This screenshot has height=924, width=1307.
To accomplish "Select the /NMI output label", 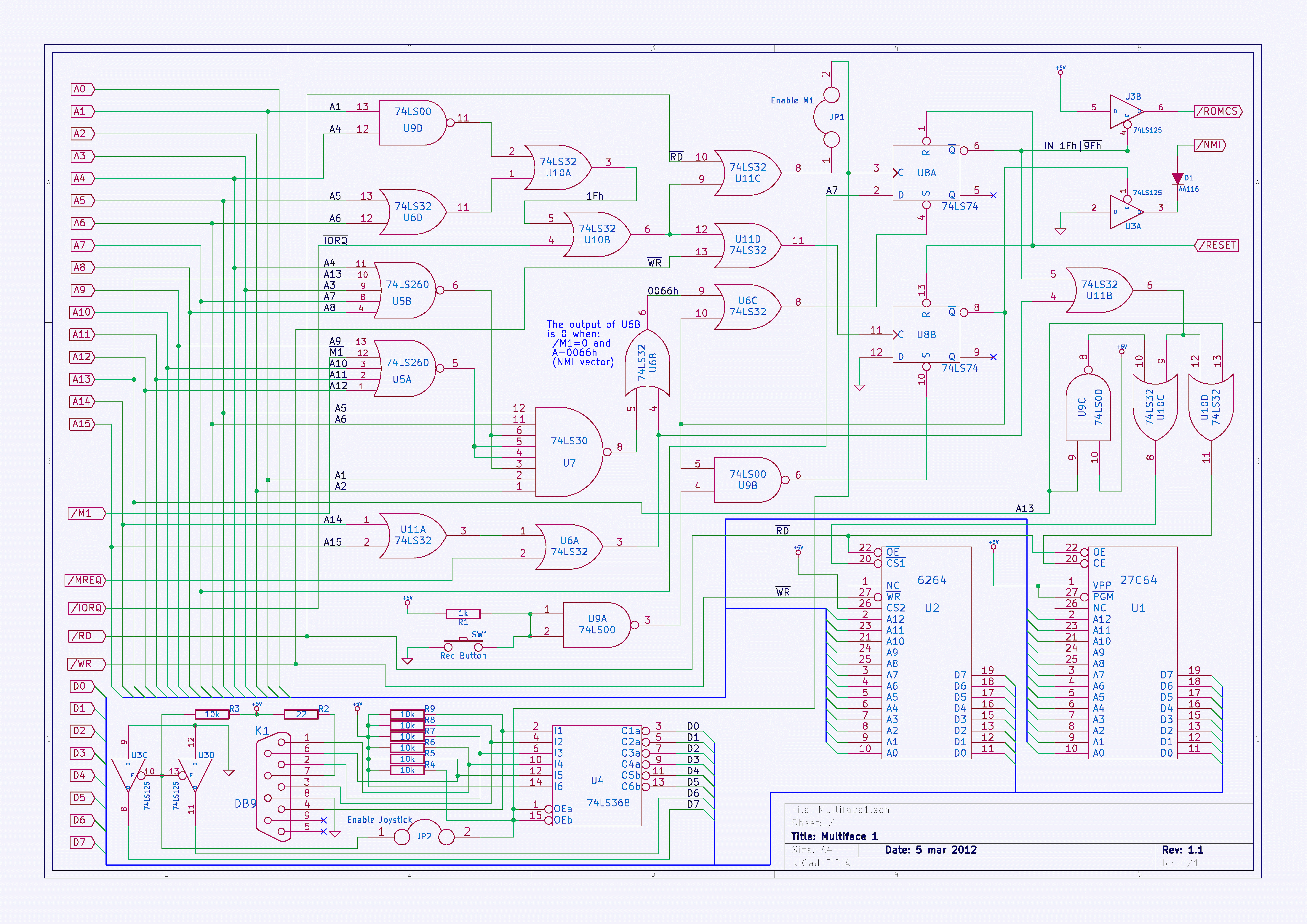I will [x=1210, y=145].
